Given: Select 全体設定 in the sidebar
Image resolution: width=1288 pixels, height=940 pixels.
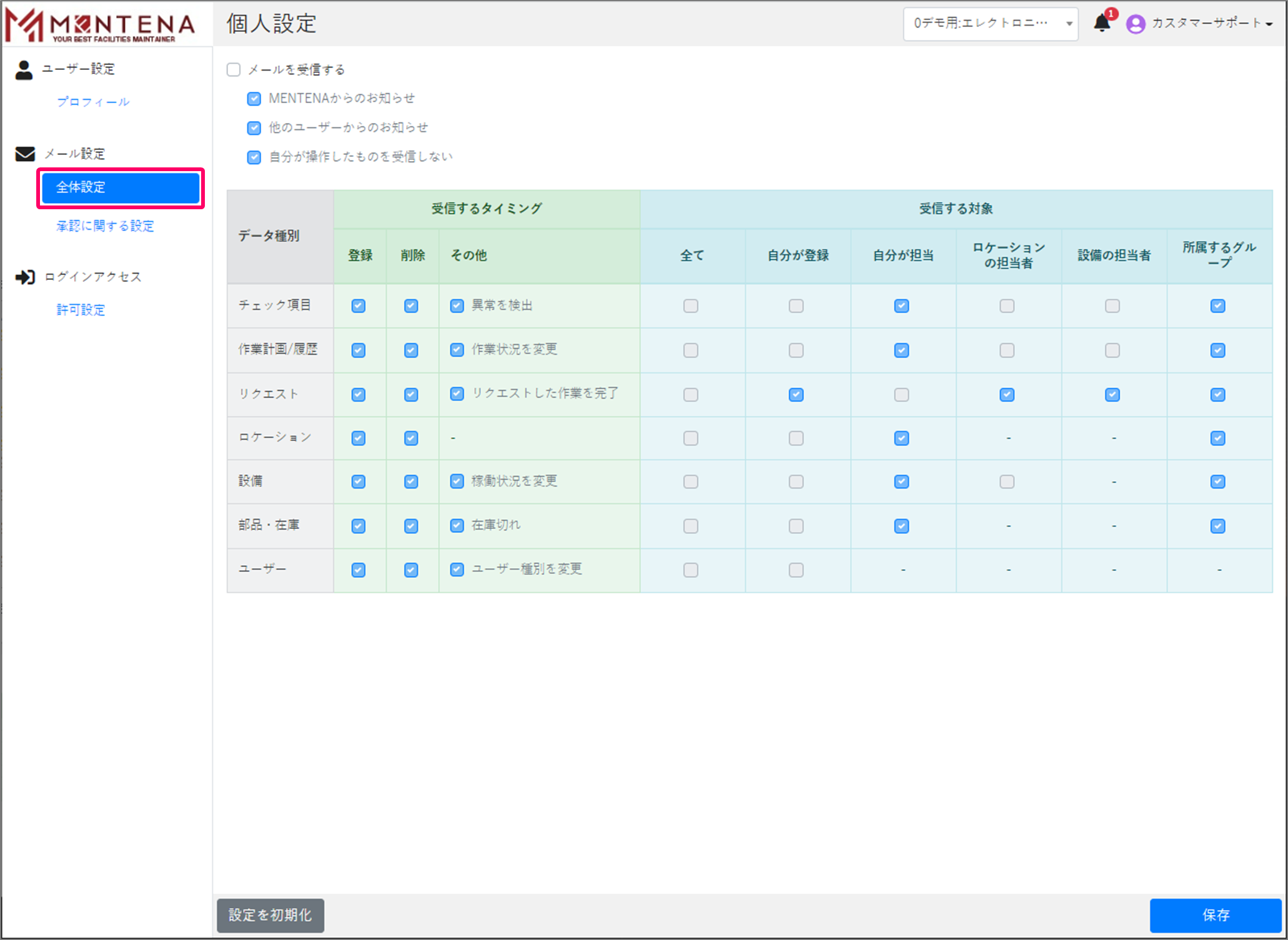Looking at the screenshot, I should 121,187.
